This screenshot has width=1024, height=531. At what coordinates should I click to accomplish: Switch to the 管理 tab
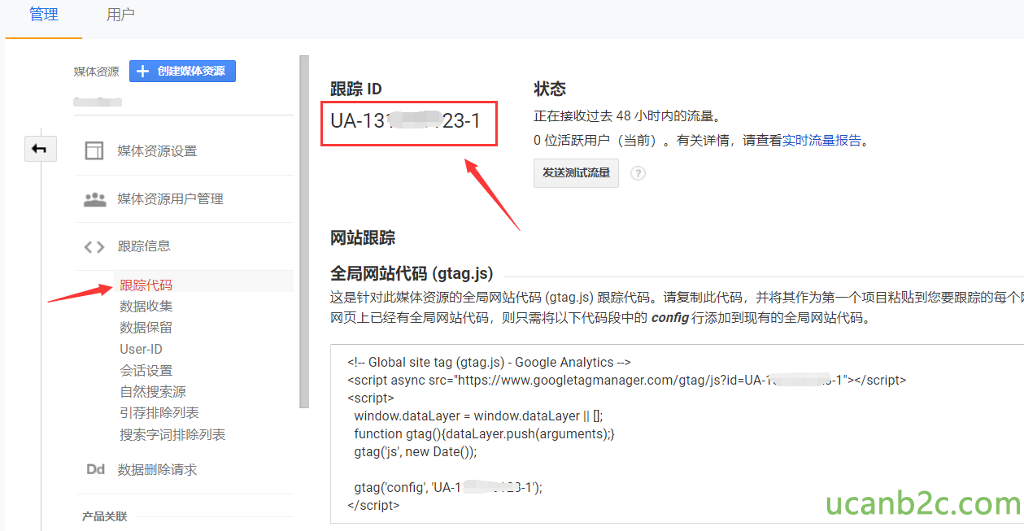(x=44, y=14)
